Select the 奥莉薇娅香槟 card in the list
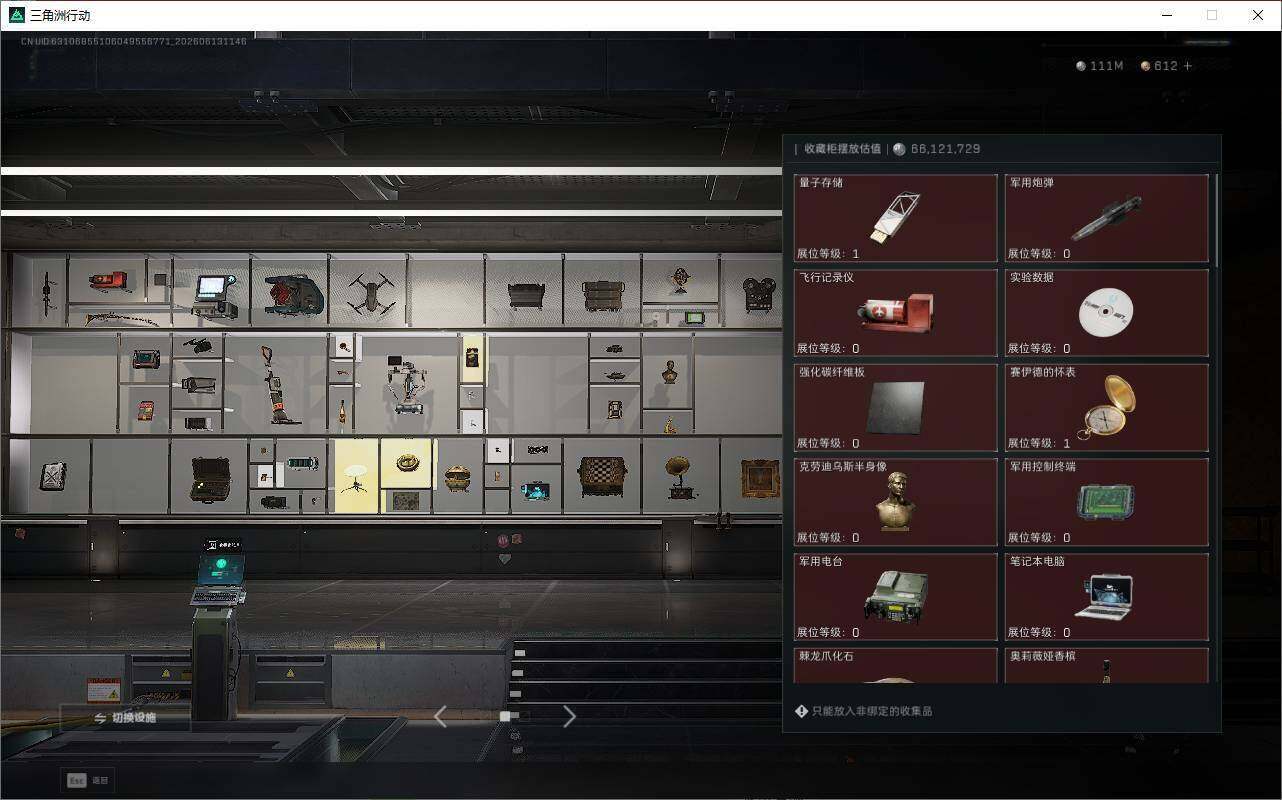The image size is (1282, 800). (1106, 666)
